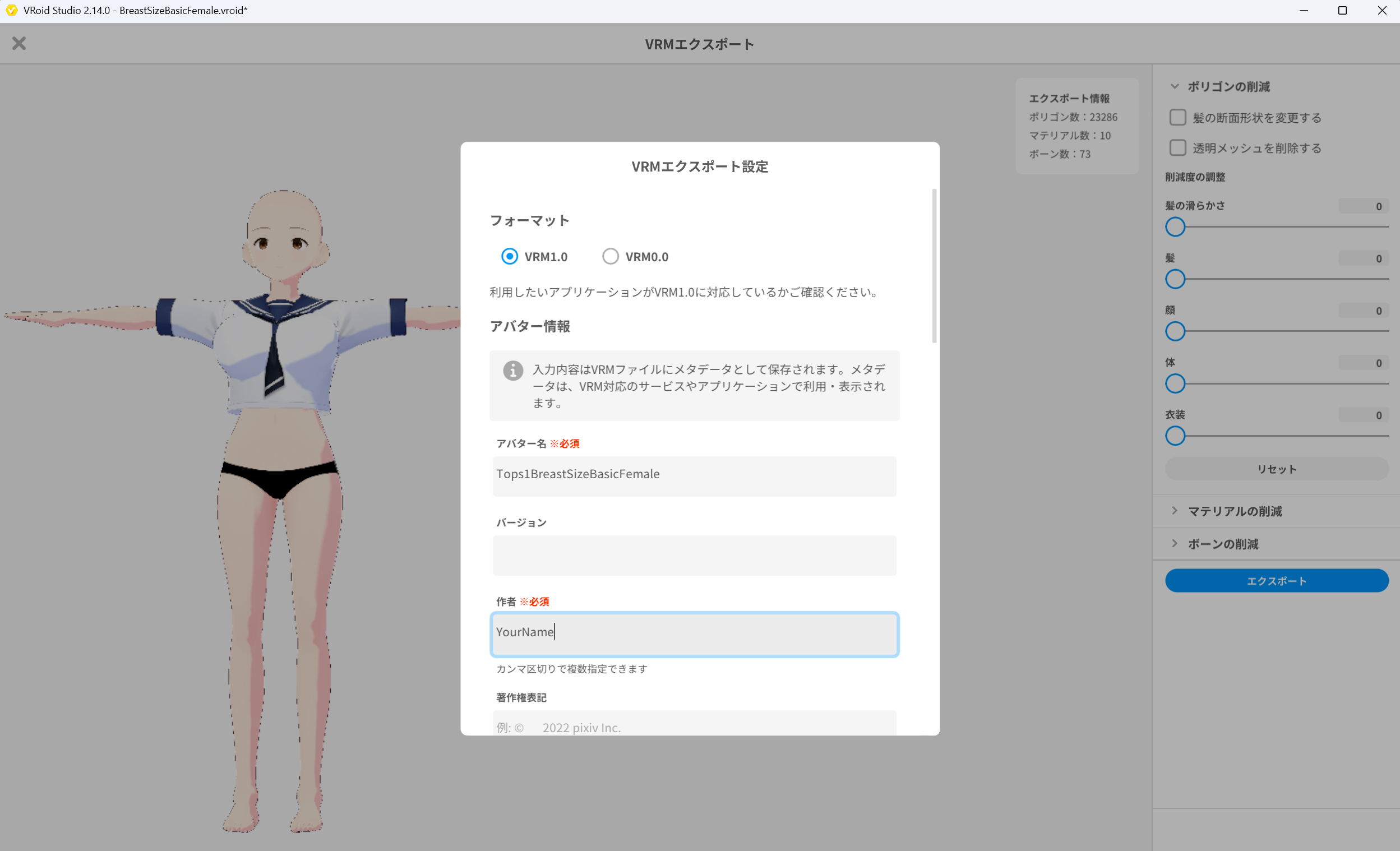Click the アバター名 input field
The image size is (1400, 851).
coord(694,475)
